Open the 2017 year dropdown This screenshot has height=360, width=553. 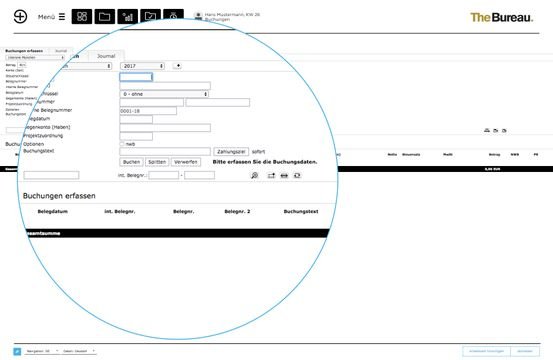[142, 66]
